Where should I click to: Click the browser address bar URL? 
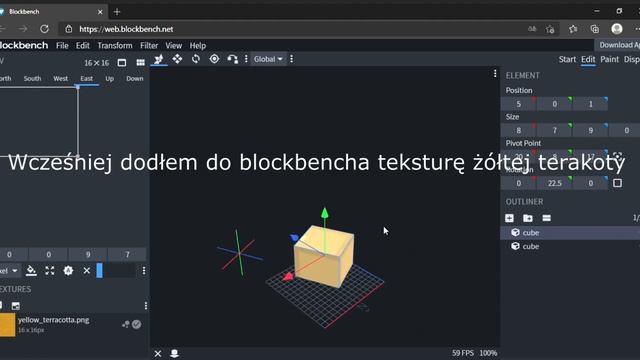coord(126,29)
